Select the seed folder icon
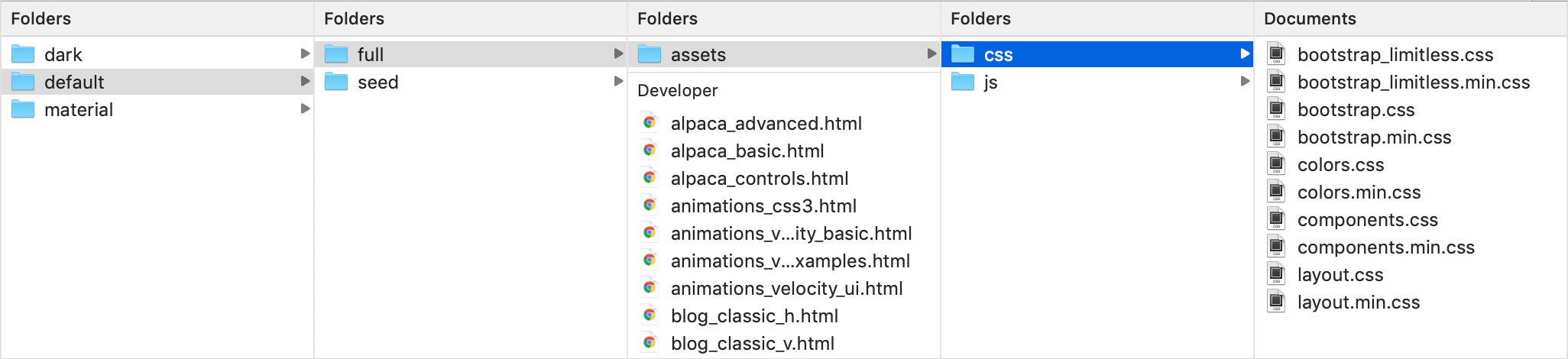 pyautogui.click(x=336, y=82)
